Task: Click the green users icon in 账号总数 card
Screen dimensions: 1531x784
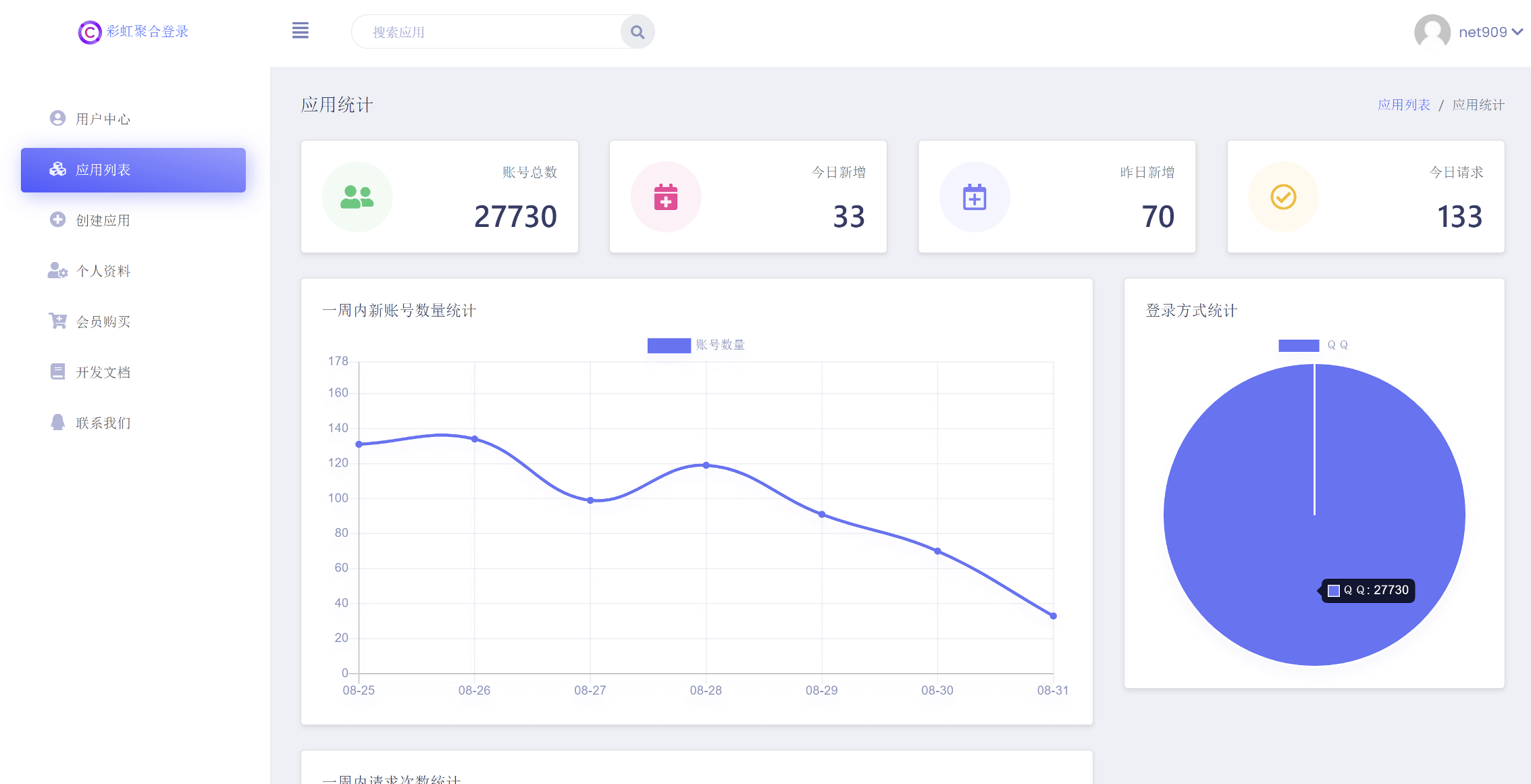Action: pyautogui.click(x=357, y=197)
